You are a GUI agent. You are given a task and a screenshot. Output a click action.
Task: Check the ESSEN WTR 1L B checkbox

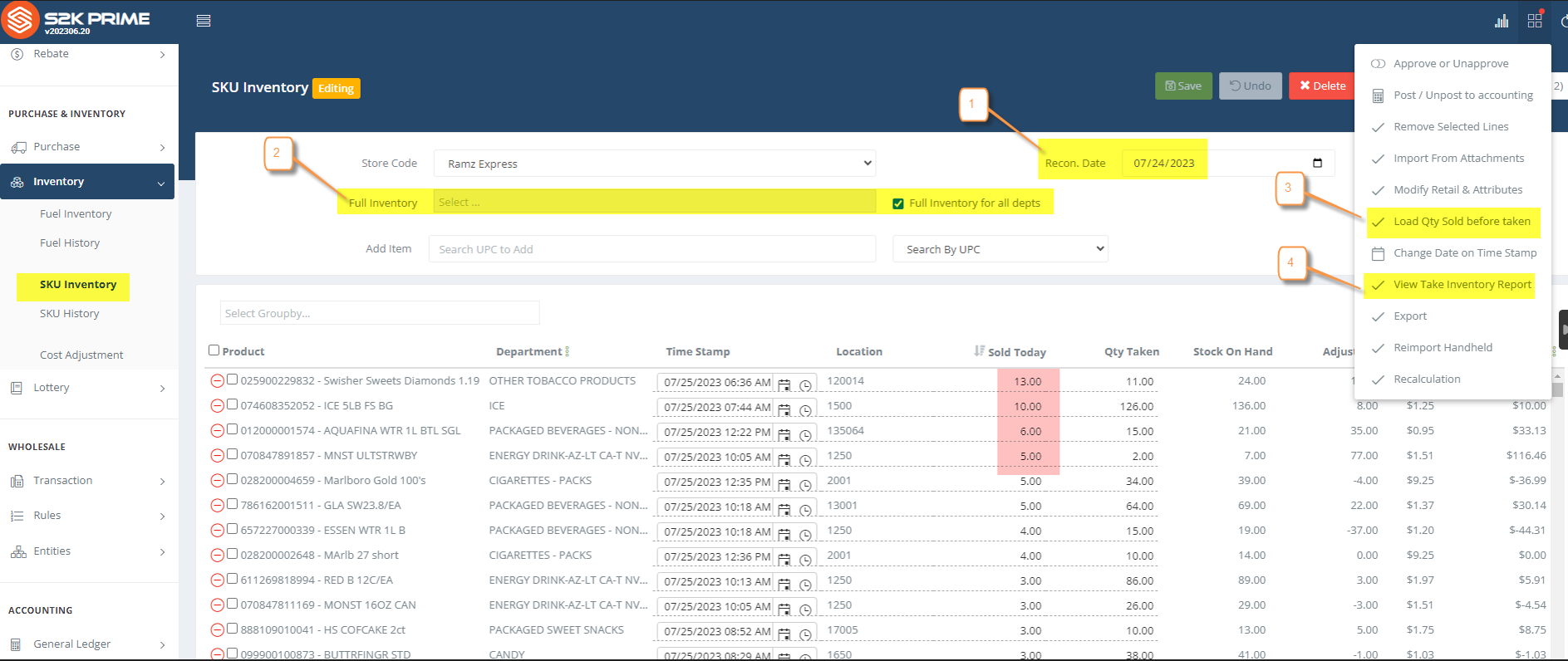click(x=233, y=529)
